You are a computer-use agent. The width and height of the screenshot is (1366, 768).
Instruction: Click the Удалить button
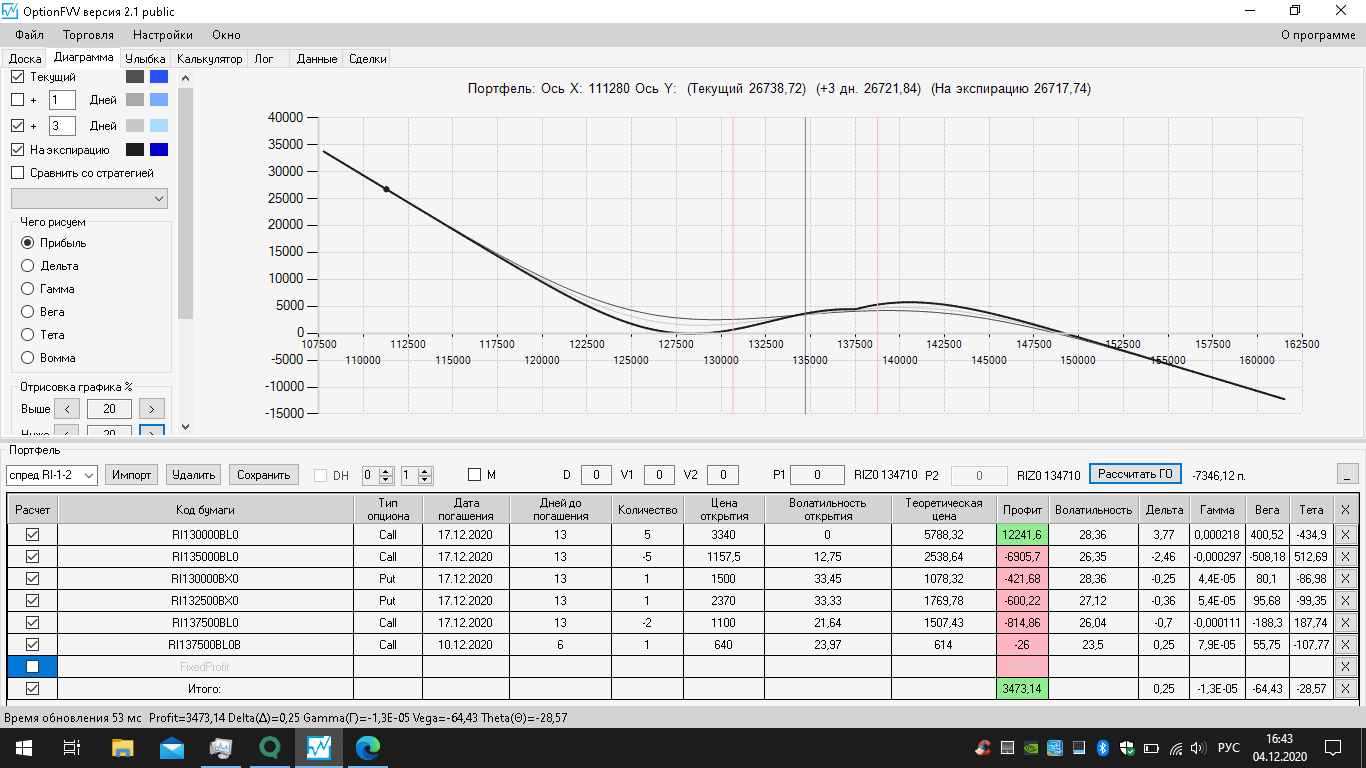tap(193, 475)
